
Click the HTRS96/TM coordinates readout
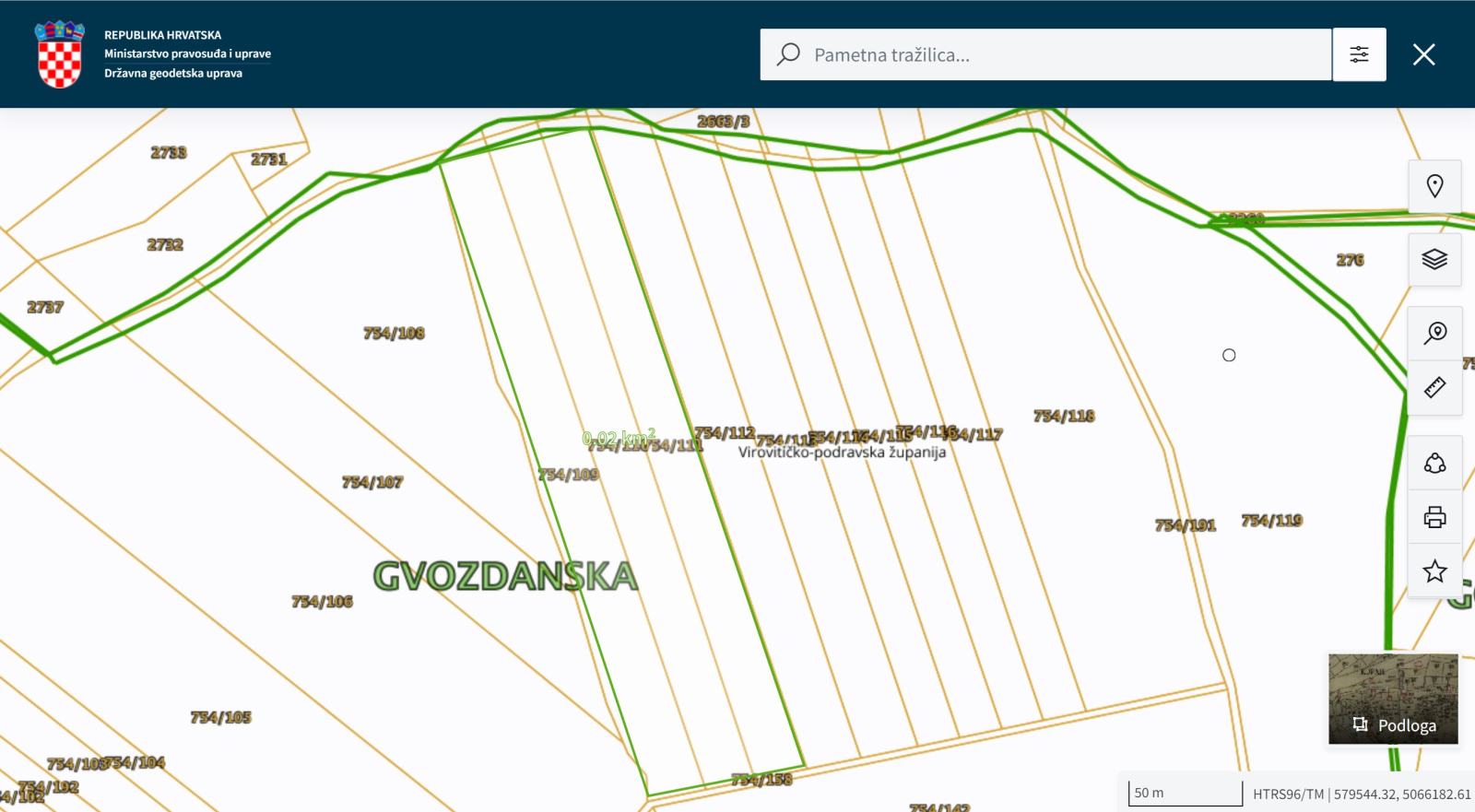click(x=1361, y=794)
